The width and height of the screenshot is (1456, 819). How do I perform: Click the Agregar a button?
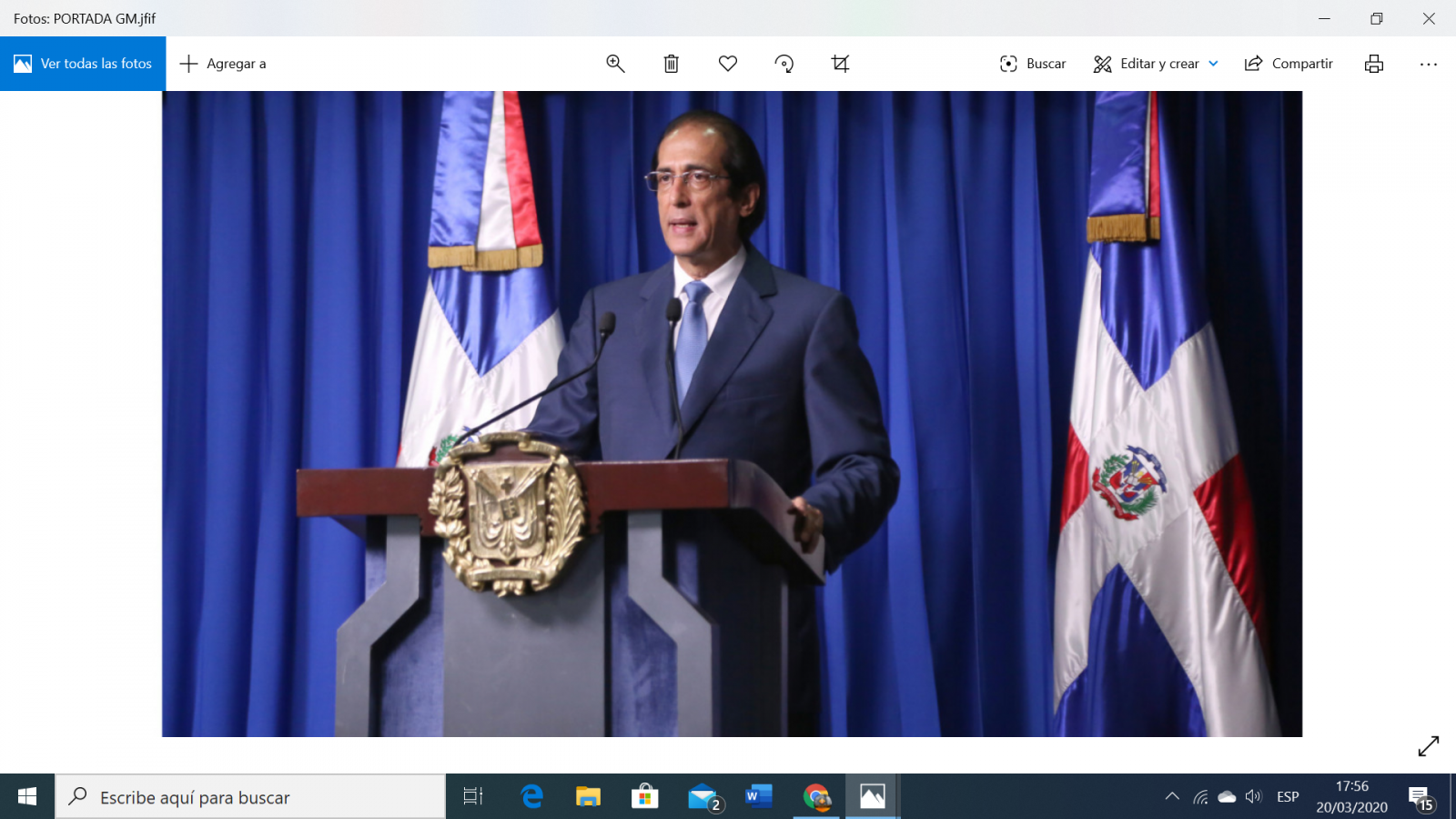tap(223, 64)
